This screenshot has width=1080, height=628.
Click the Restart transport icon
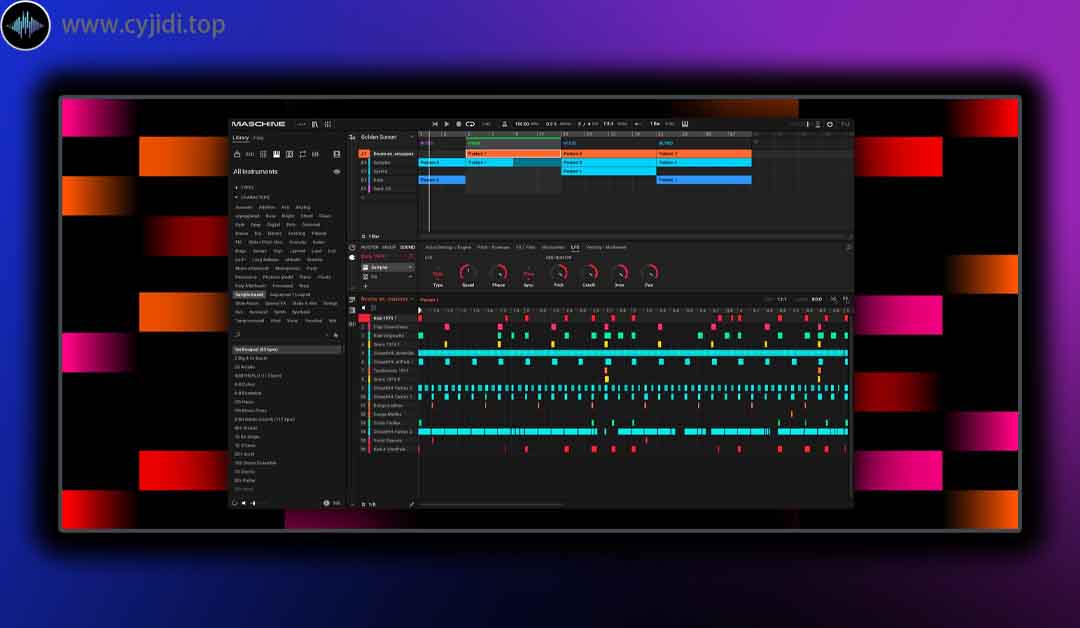point(435,124)
